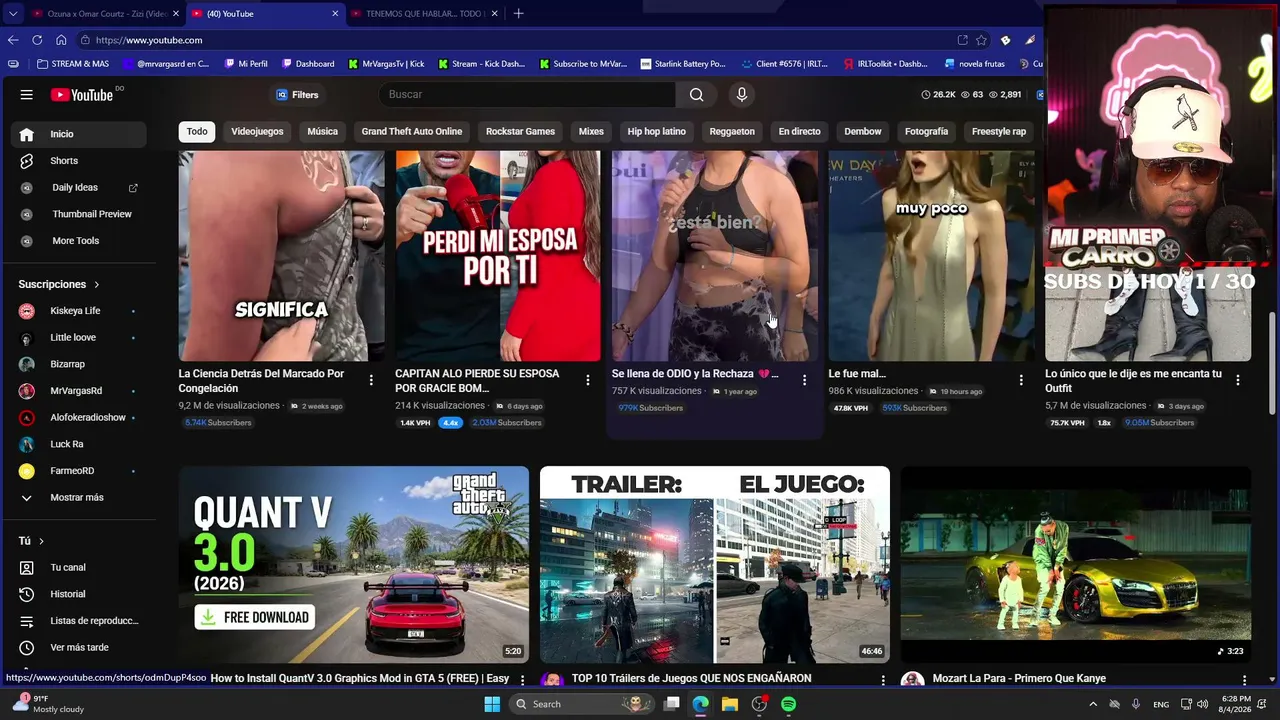Select the Videojuegos filter chip
This screenshot has width=1280, height=720.
(x=257, y=132)
